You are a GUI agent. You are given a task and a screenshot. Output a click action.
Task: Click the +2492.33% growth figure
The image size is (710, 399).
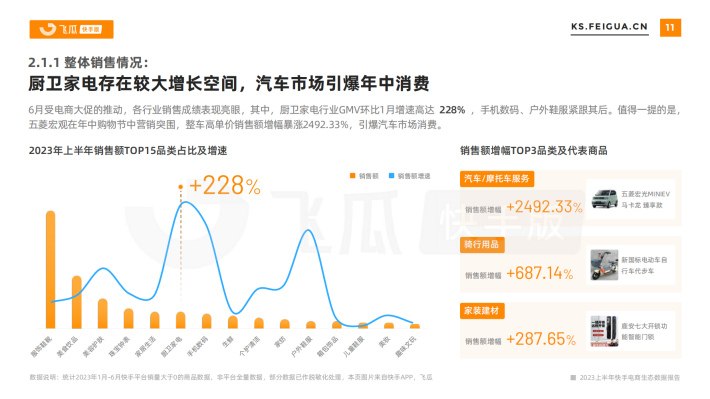pyautogui.click(x=544, y=207)
